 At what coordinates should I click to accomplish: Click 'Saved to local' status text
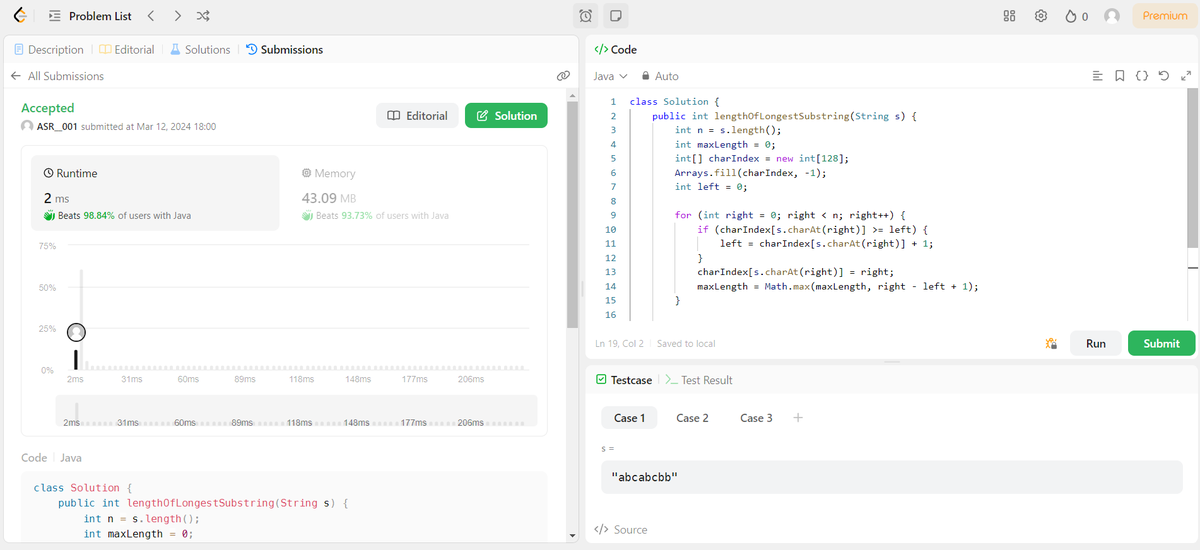[686, 343]
